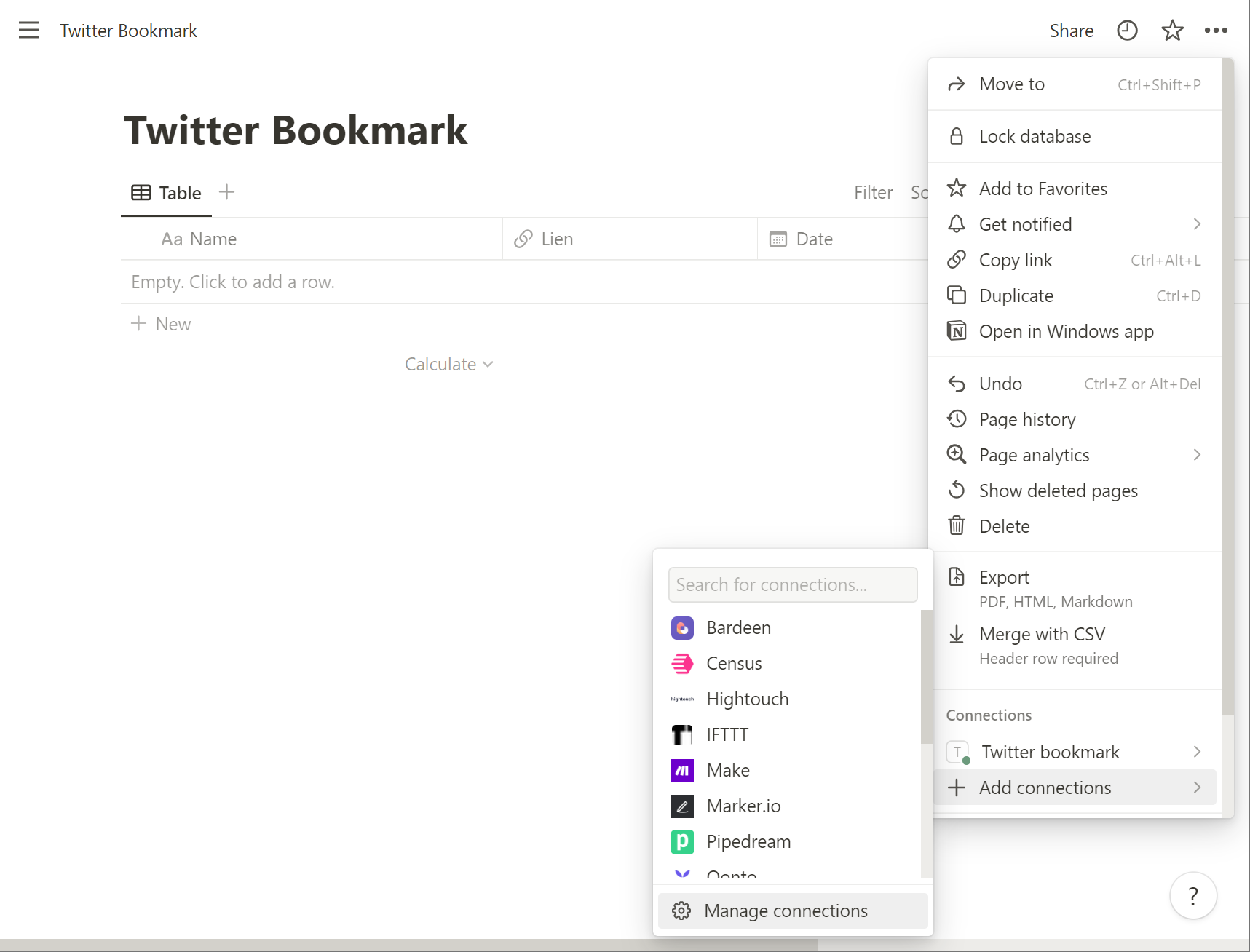Select Lock database menu entry

pos(1075,136)
